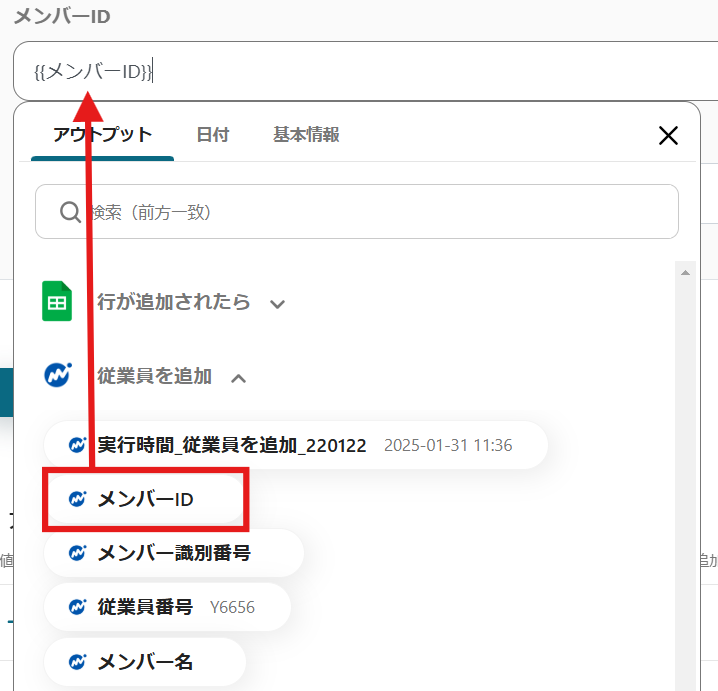
Task: Click the icon beside 従業員番号
Action: click(x=77, y=607)
